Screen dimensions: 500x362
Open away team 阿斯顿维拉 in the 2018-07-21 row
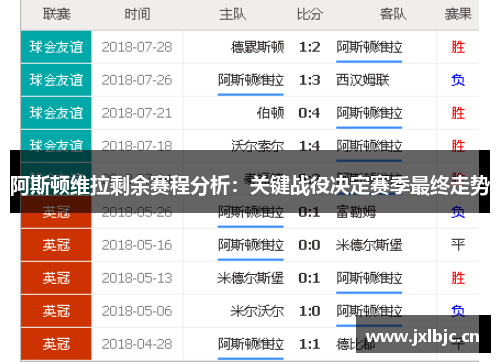coord(369,113)
